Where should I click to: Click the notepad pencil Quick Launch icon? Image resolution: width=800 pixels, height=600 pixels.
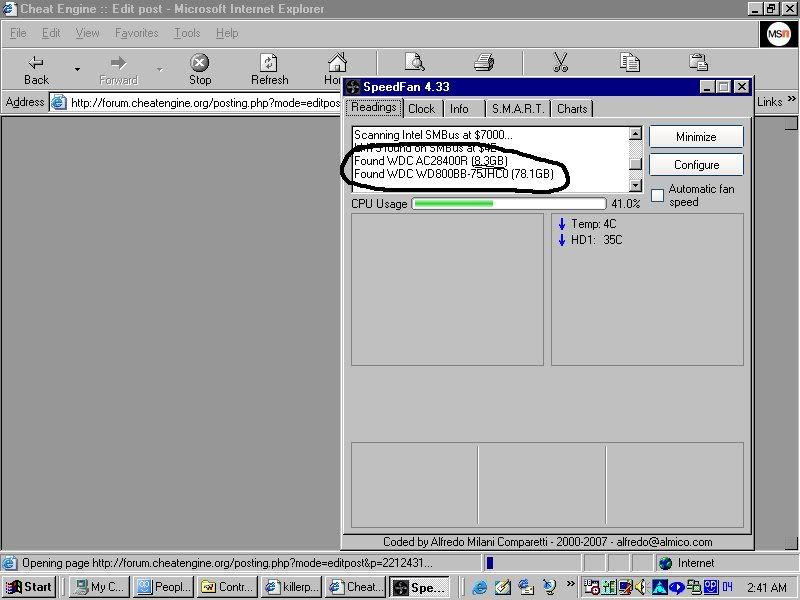[x=503, y=587]
